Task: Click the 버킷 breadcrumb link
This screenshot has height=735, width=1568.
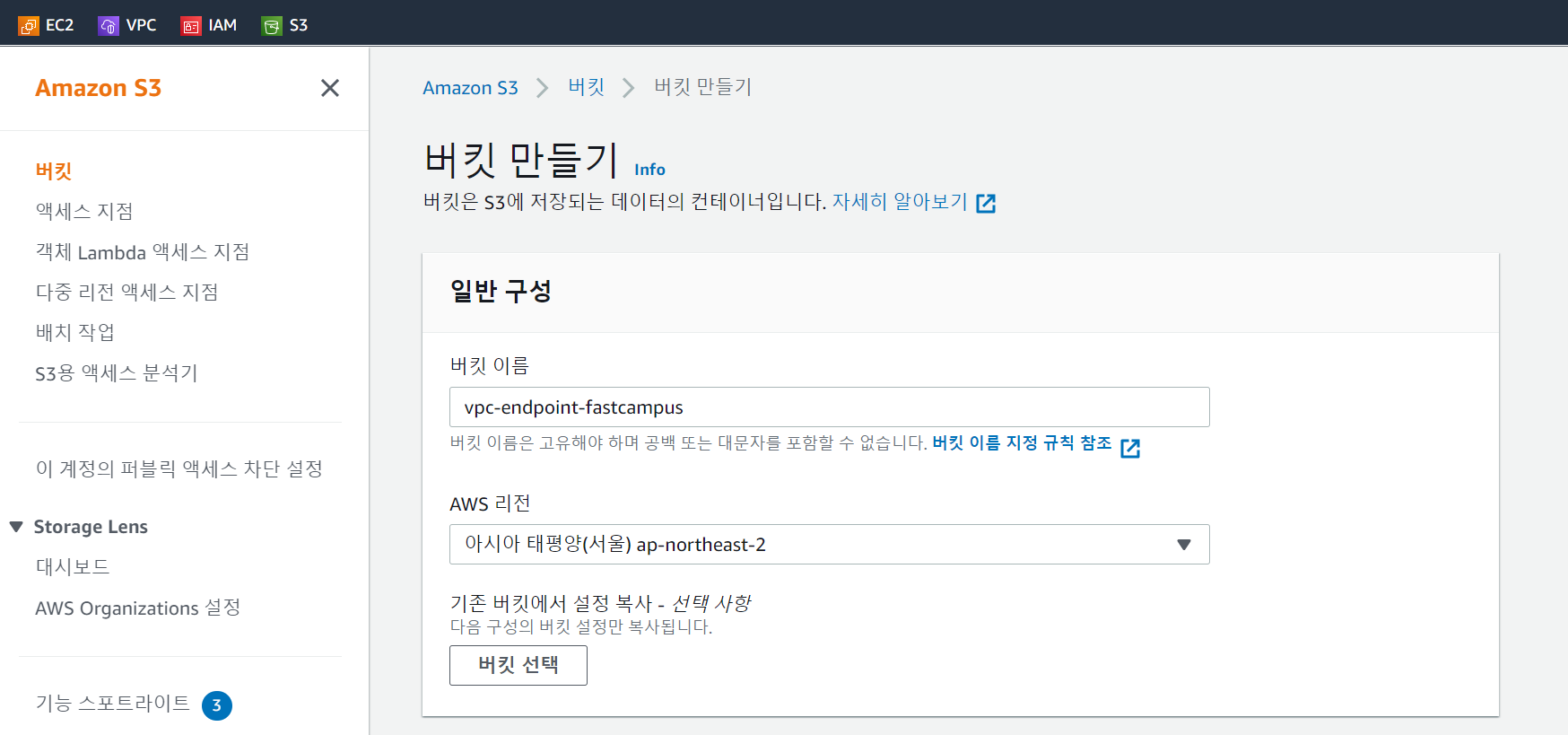Action: [587, 87]
